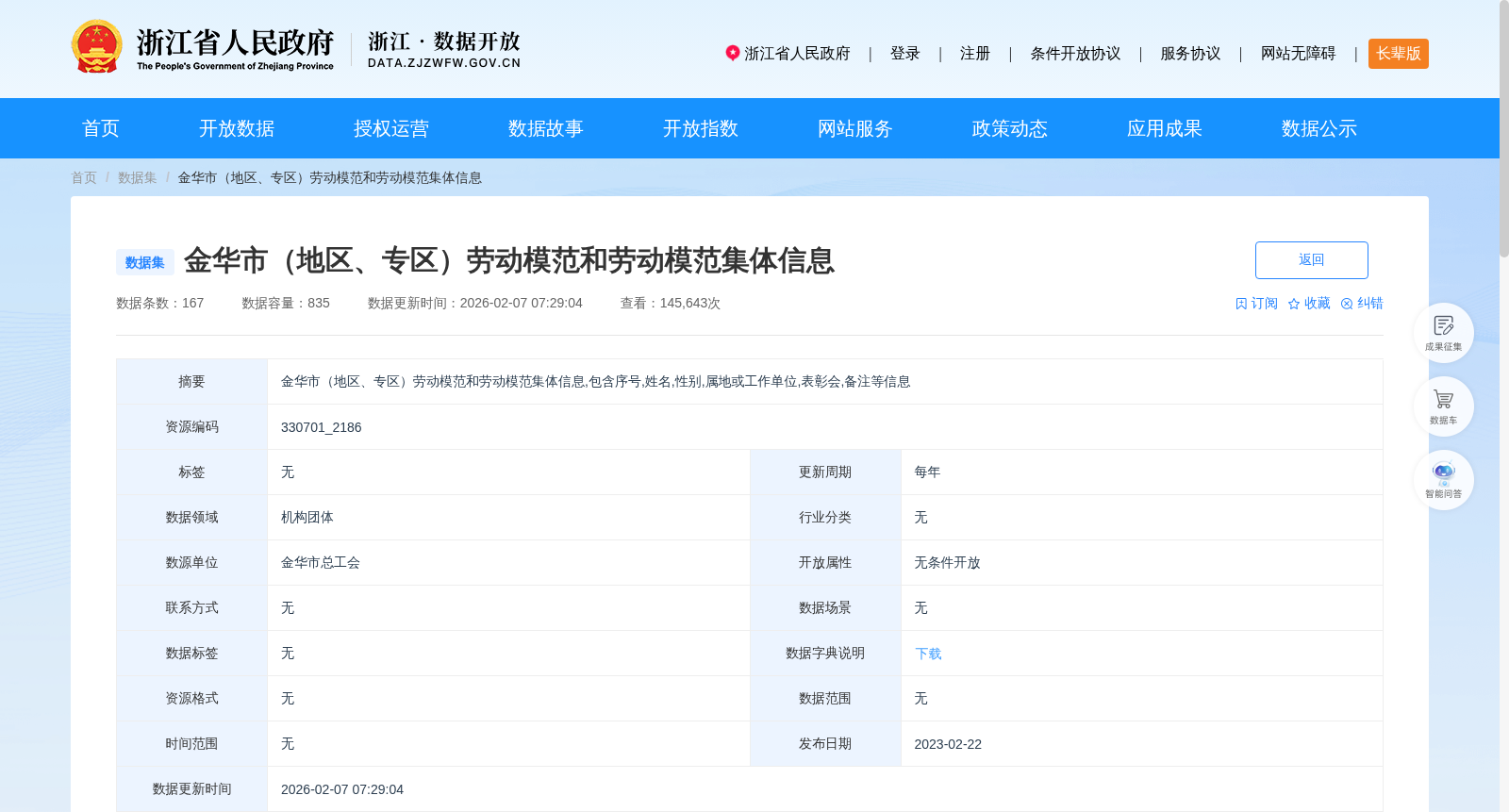
Task: Click the 更新周期 row label
Action: click(825, 472)
